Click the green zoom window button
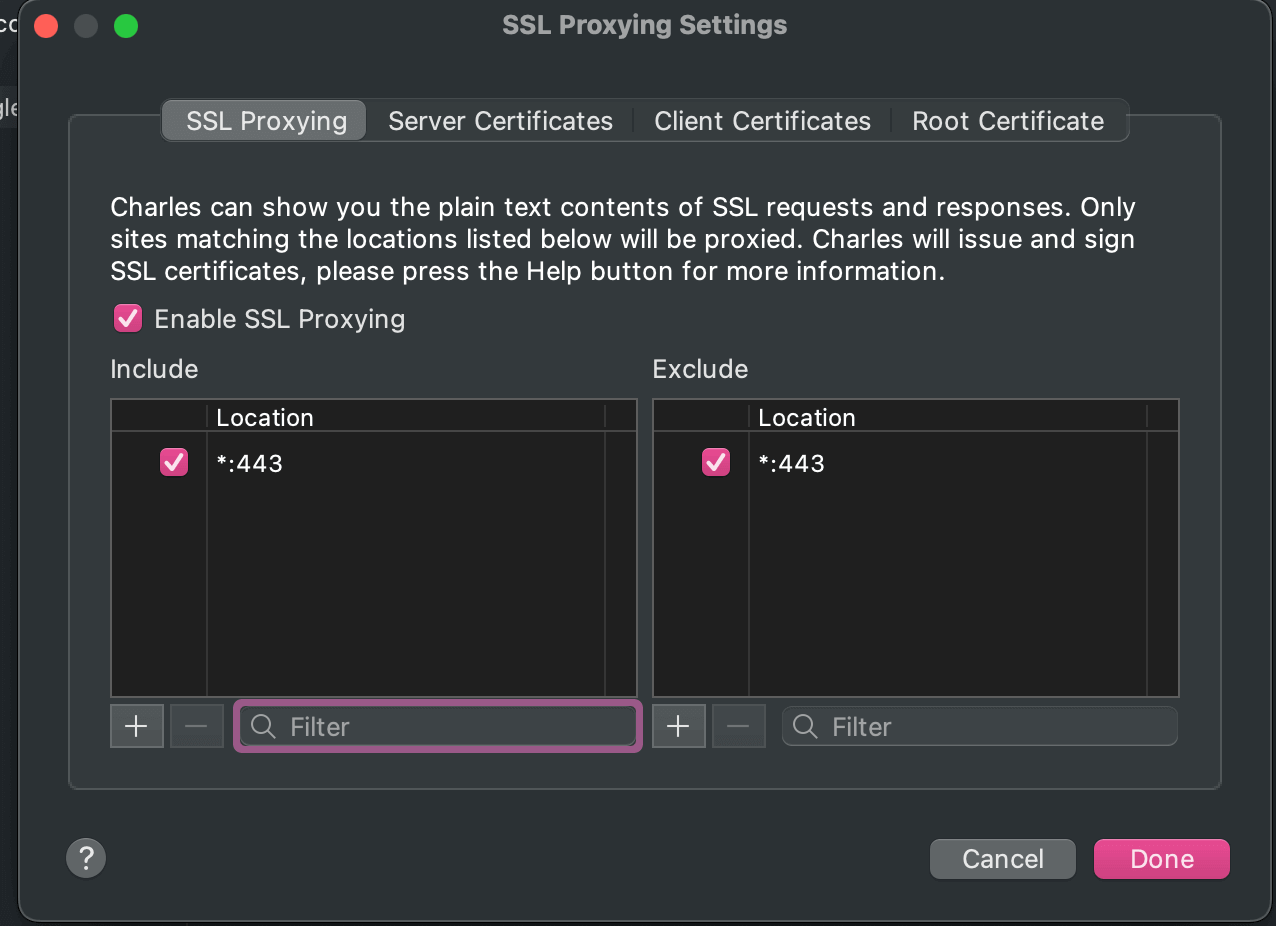 126,25
